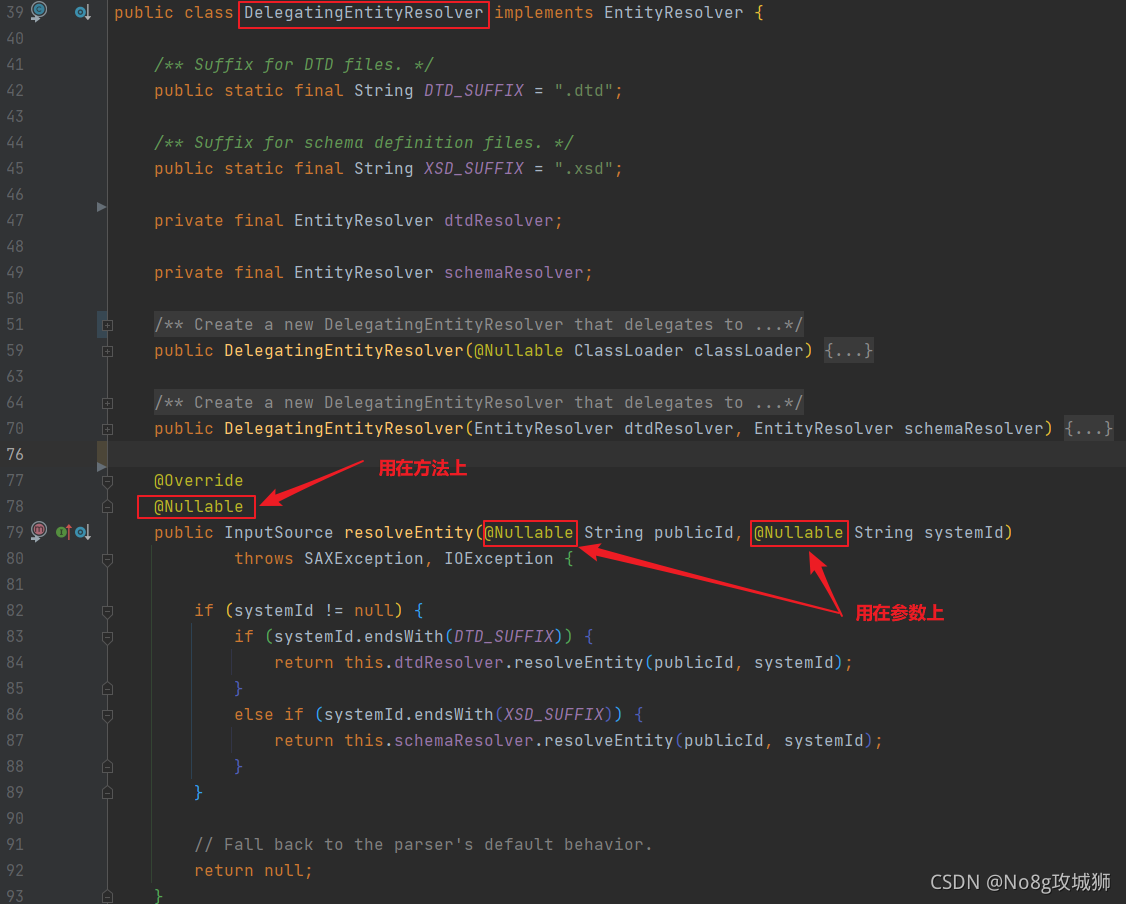Click the 'Suffix for DTD files' comment

[x=294, y=65]
